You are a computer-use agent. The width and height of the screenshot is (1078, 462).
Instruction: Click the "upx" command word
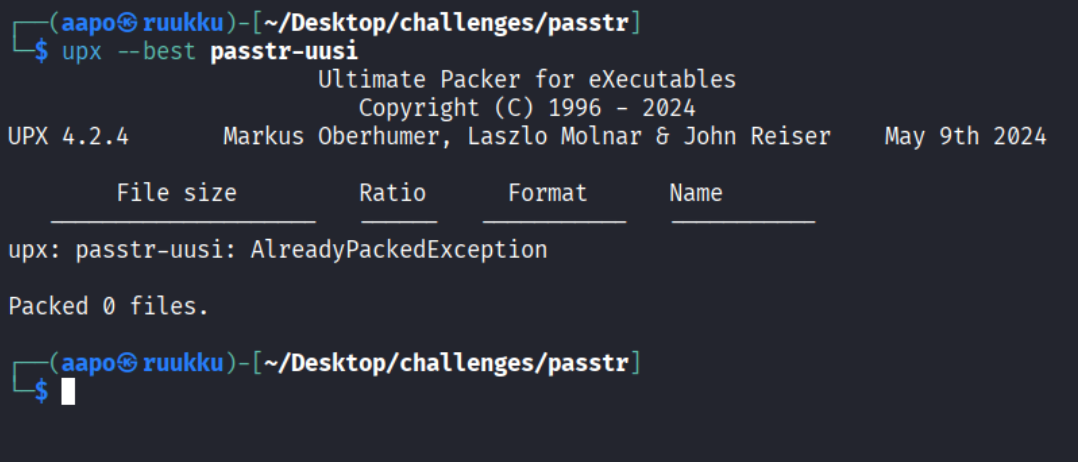pyautogui.click(x=82, y=52)
